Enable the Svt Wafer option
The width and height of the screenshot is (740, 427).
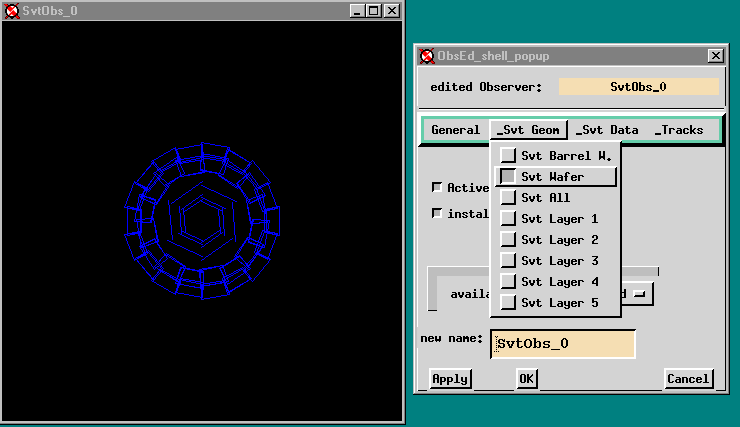point(509,176)
